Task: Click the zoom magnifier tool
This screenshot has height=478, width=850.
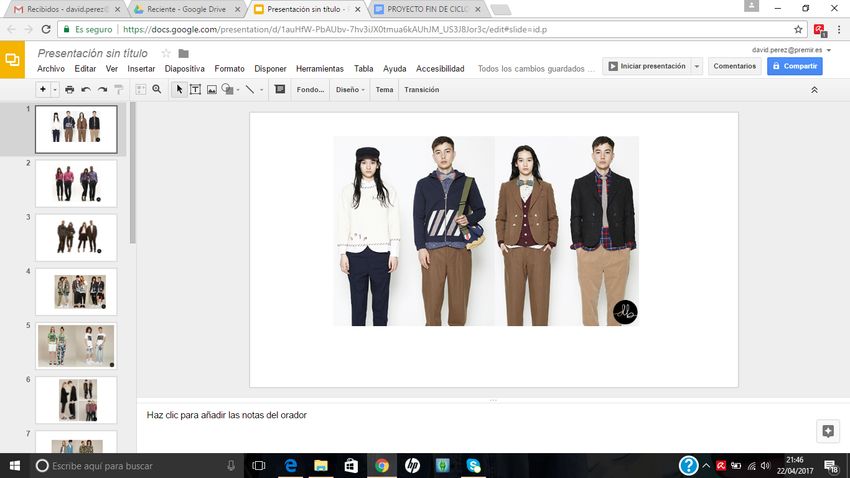Action: (157, 89)
